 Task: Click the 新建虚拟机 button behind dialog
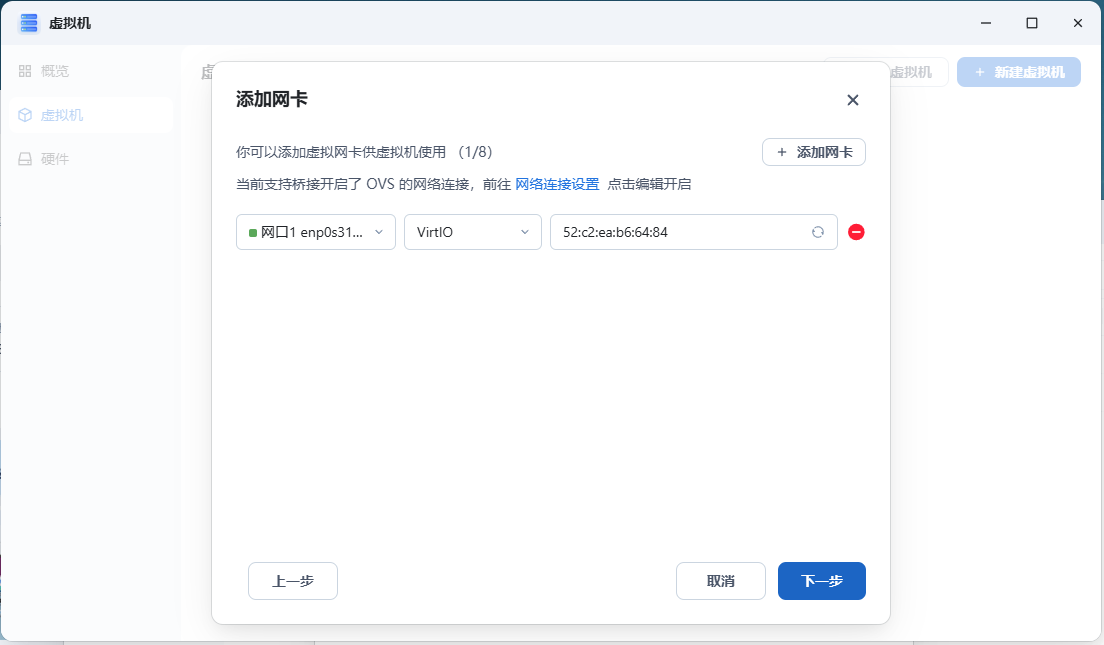pos(1018,72)
